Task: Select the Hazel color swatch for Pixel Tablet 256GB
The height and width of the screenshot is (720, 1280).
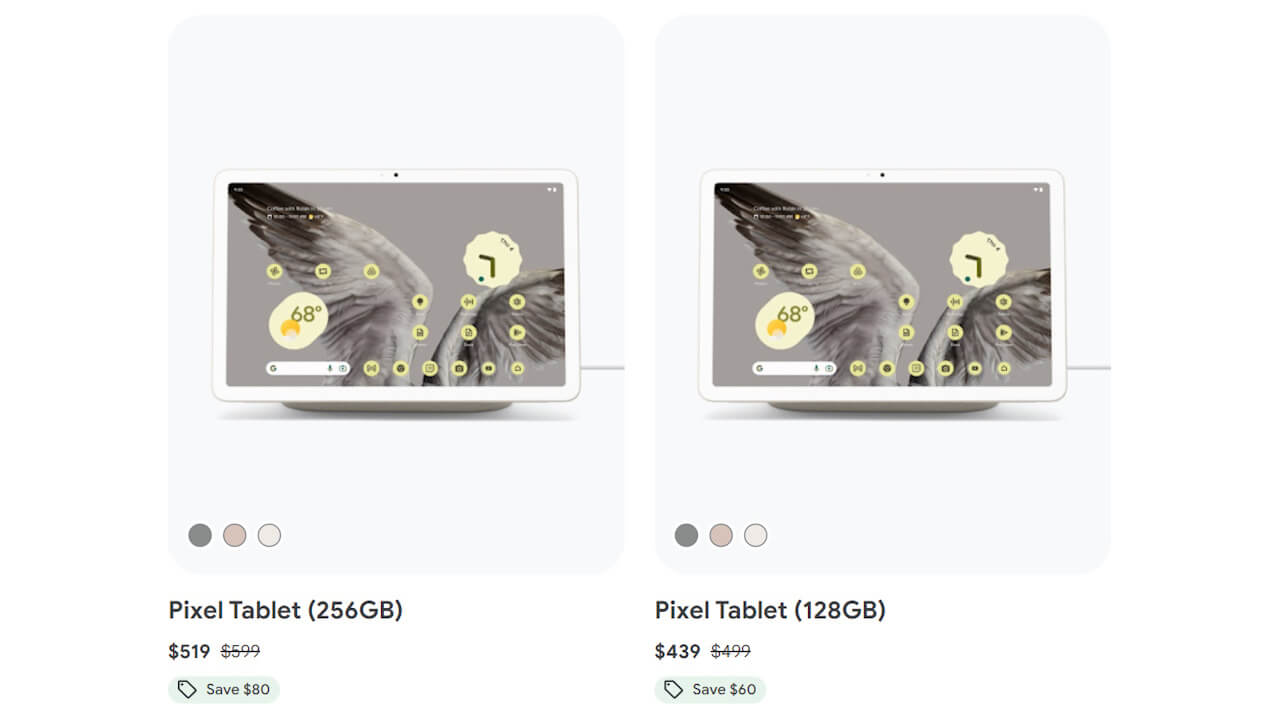Action: point(199,535)
